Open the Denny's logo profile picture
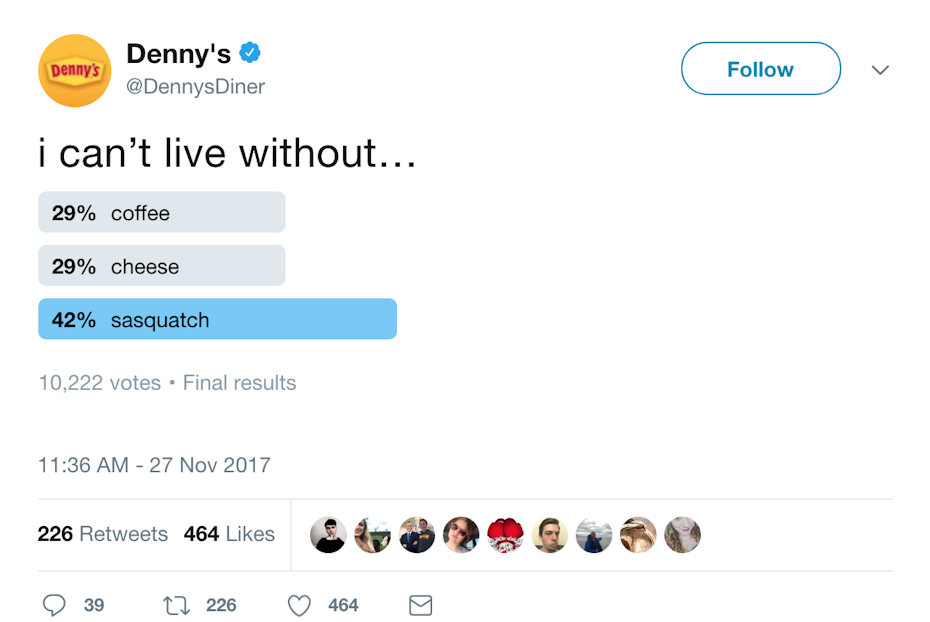 [x=74, y=70]
